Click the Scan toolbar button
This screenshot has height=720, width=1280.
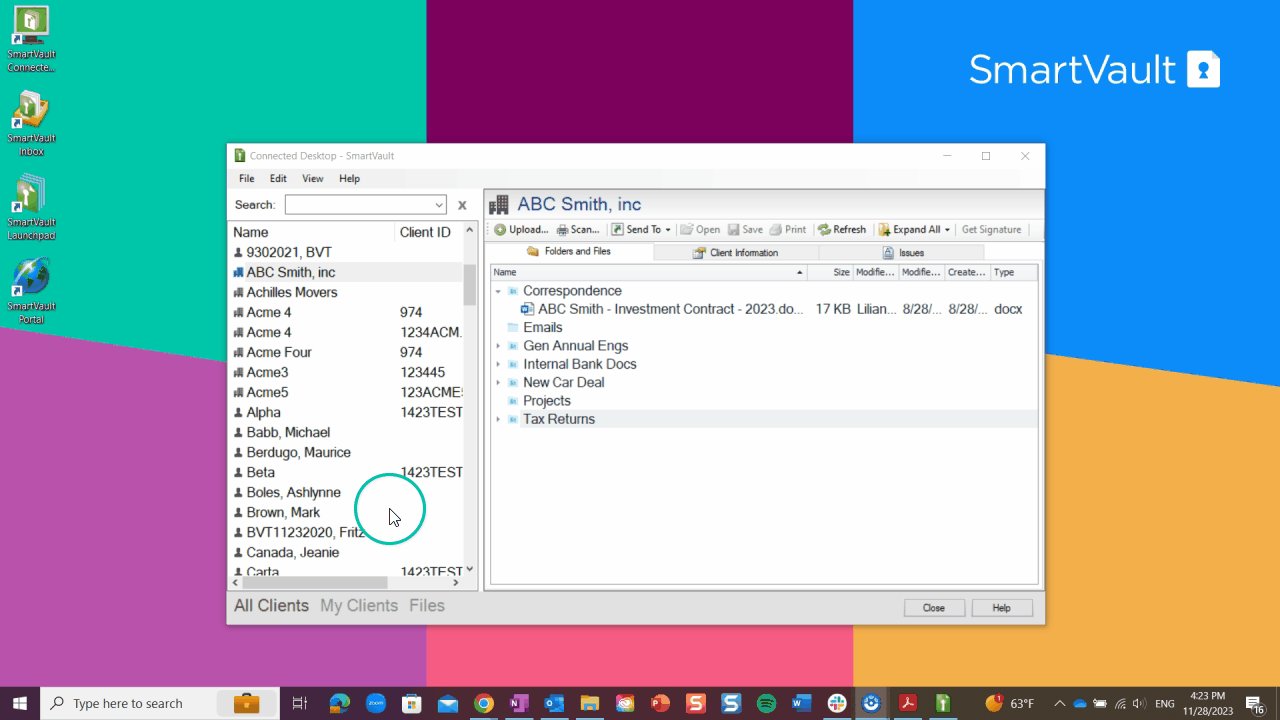[x=578, y=230]
